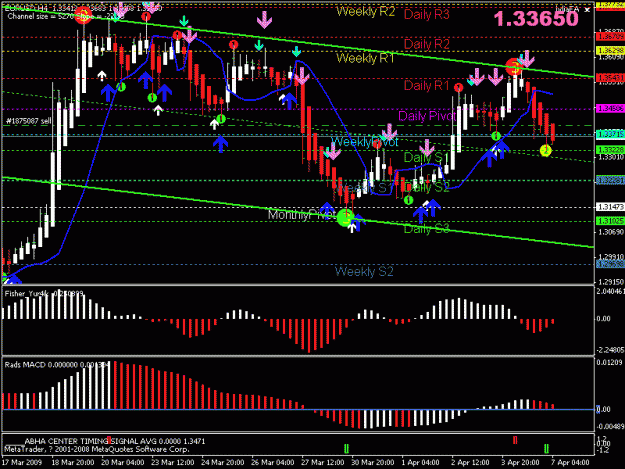Select the big pink down arrow left of Weekly R2

[x=264, y=20]
